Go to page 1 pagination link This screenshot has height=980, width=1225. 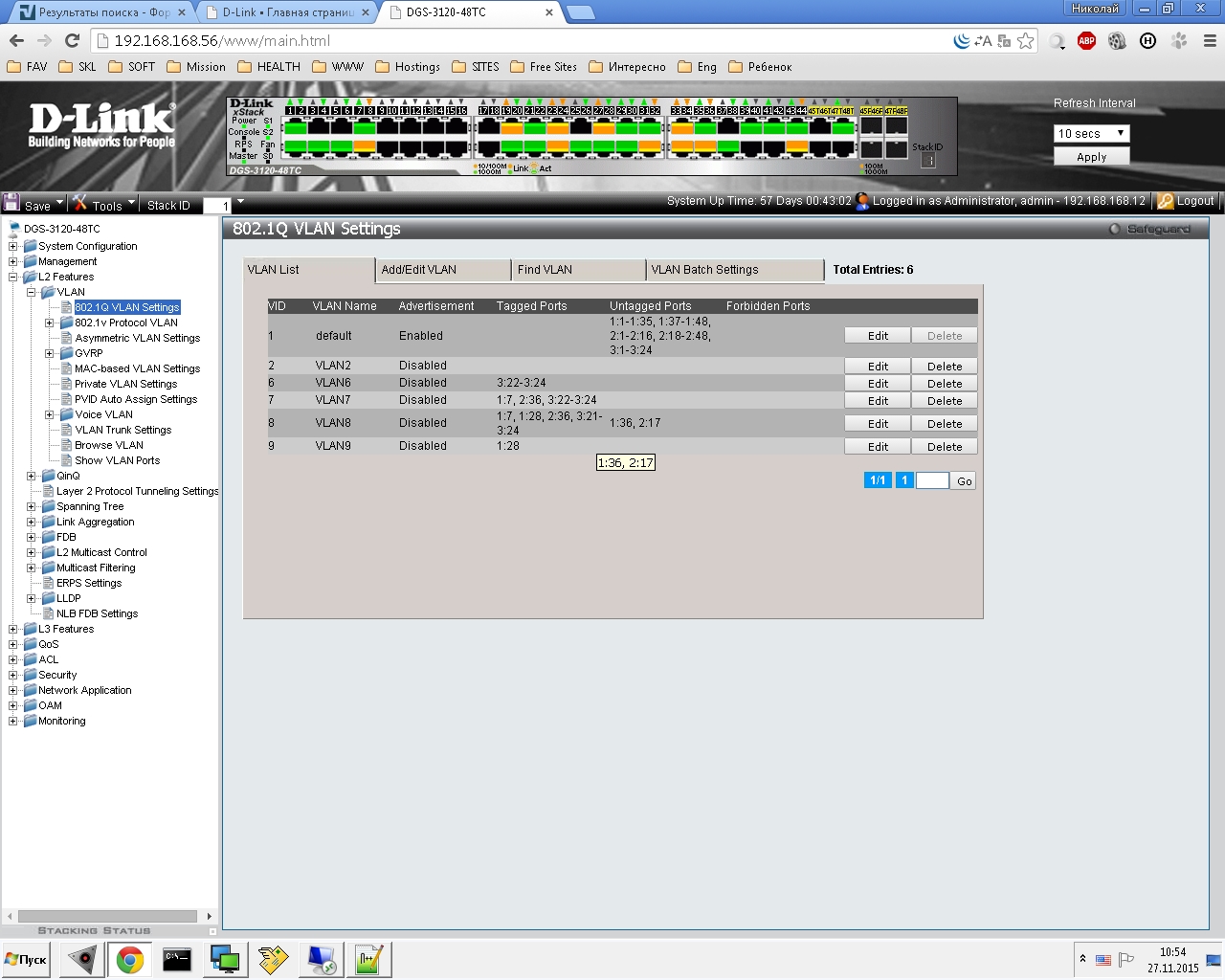click(x=904, y=480)
